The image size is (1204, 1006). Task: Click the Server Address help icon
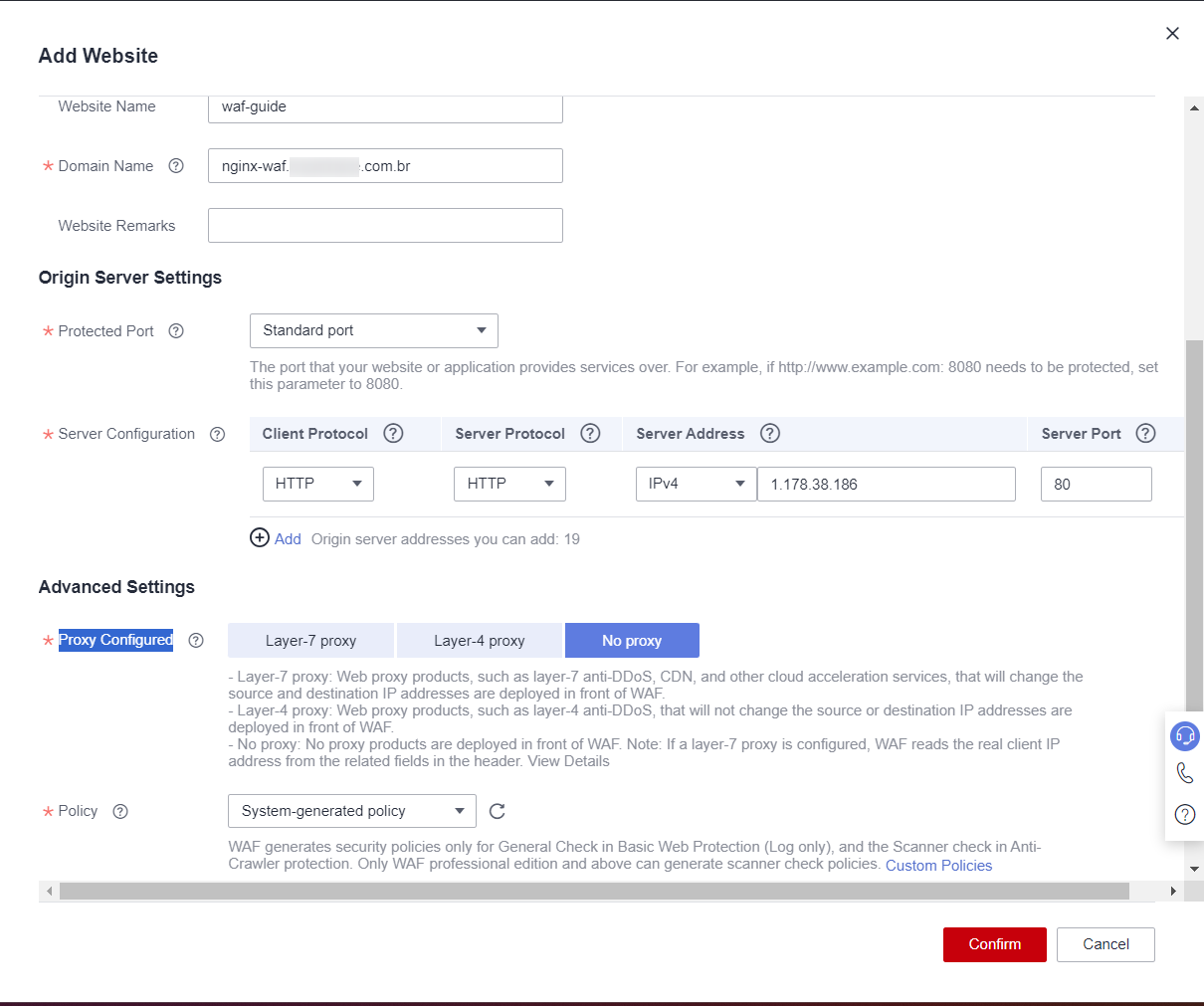pyautogui.click(x=769, y=433)
